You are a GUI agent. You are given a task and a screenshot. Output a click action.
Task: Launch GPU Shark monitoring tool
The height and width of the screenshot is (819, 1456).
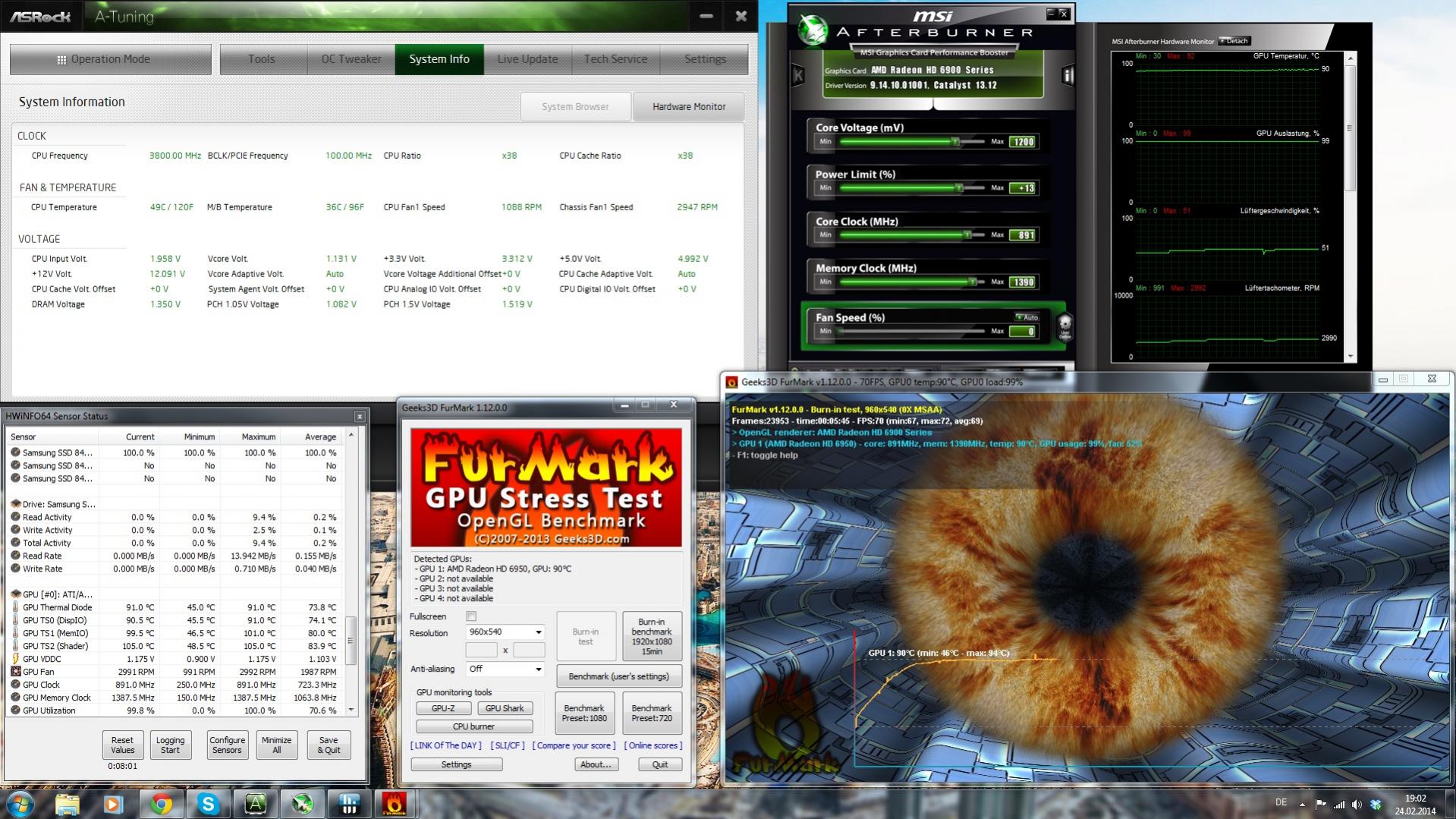pyautogui.click(x=505, y=708)
